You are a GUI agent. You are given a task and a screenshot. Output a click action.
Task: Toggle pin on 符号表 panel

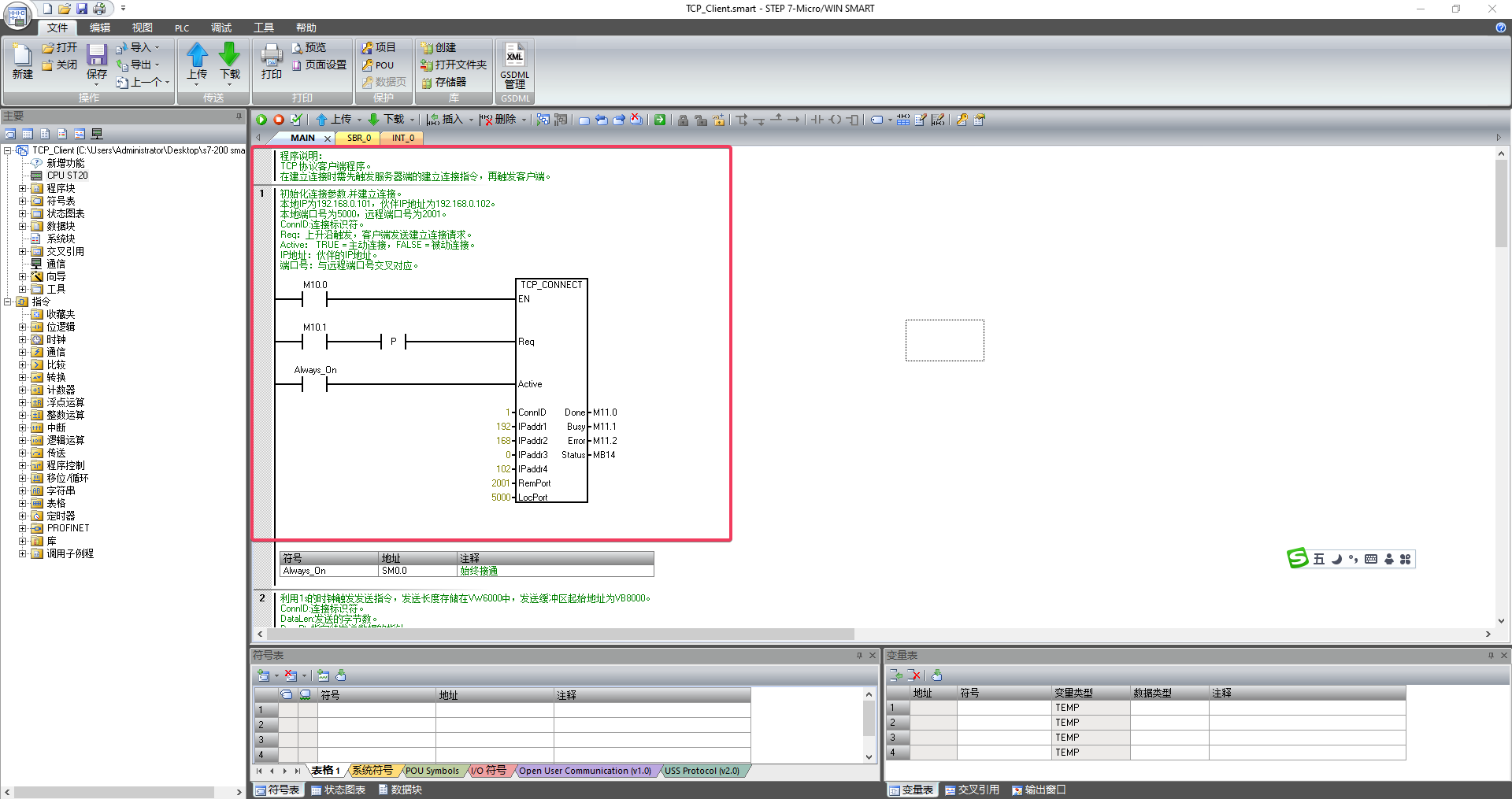point(859,655)
